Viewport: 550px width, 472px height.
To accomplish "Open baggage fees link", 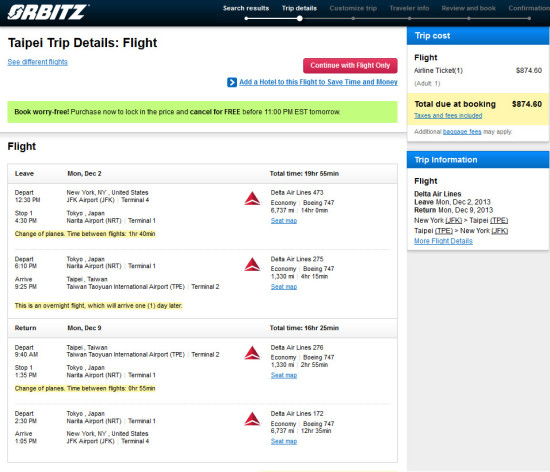I will click(x=462, y=132).
